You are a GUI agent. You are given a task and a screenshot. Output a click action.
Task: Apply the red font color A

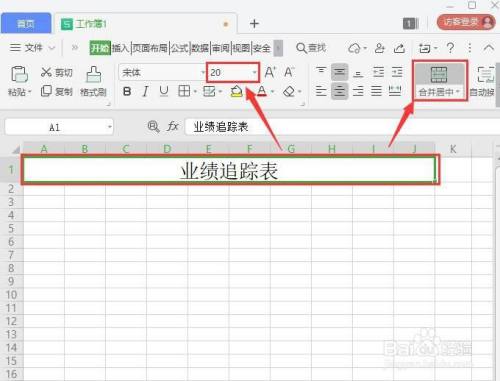(x=262, y=91)
